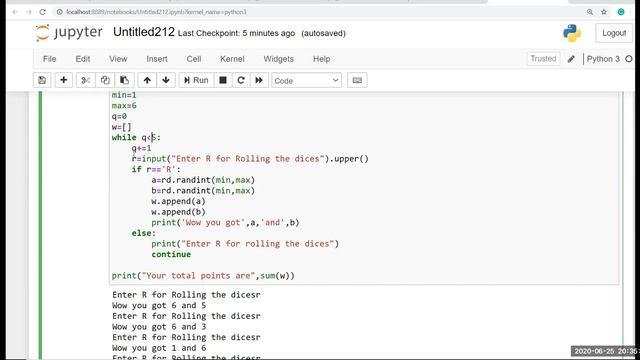The height and width of the screenshot is (360, 640).
Task: Paste cells below using the clipboard icon
Action: tap(124, 80)
